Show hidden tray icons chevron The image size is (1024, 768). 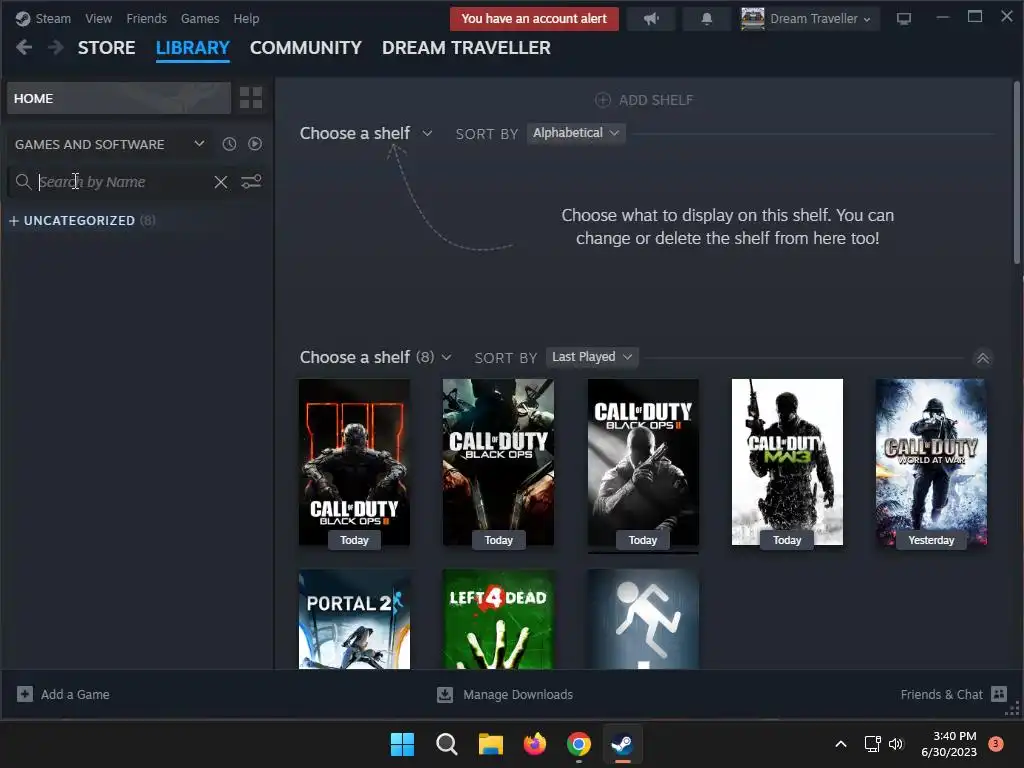[841, 744]
